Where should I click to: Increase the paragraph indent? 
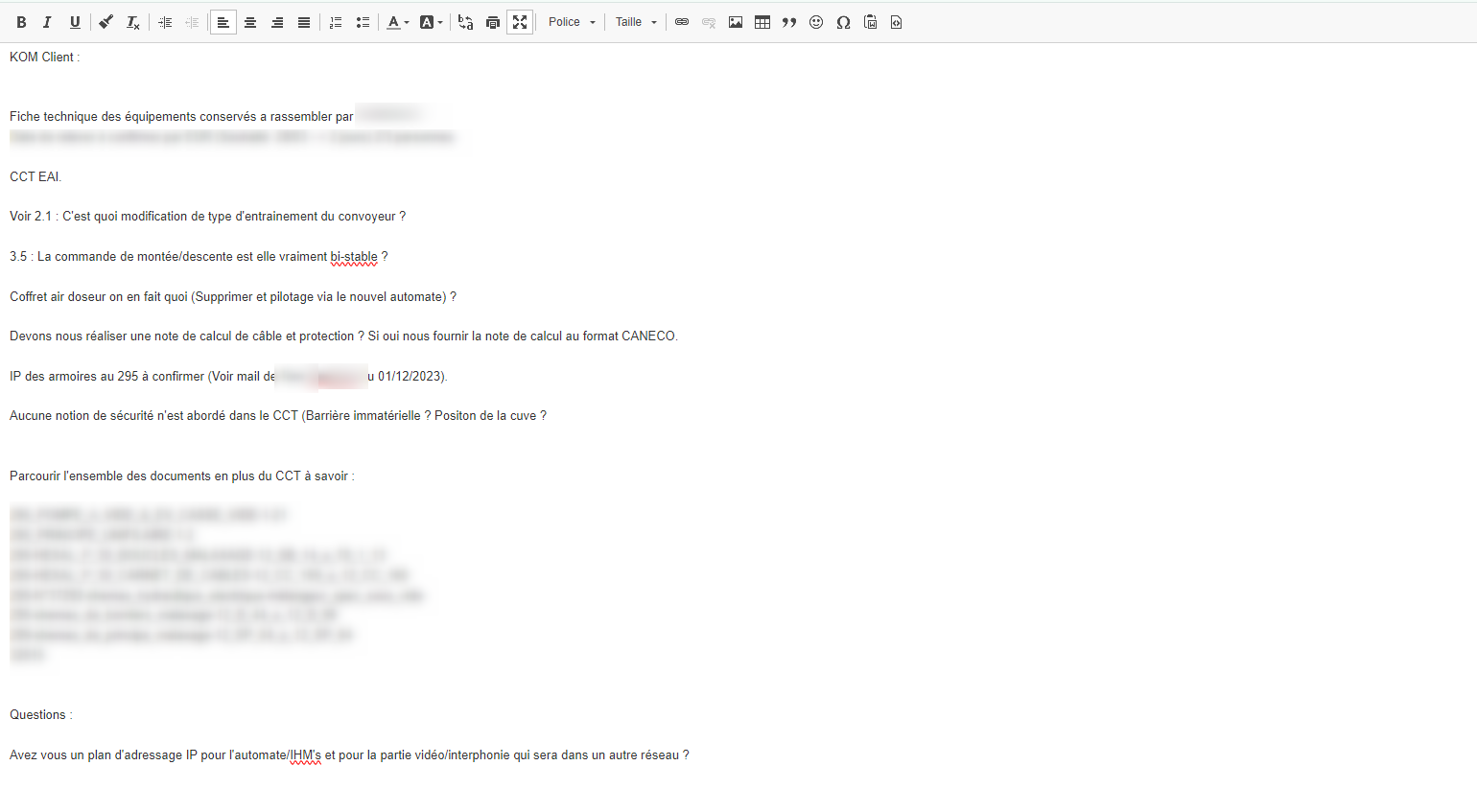coord(165,22)
